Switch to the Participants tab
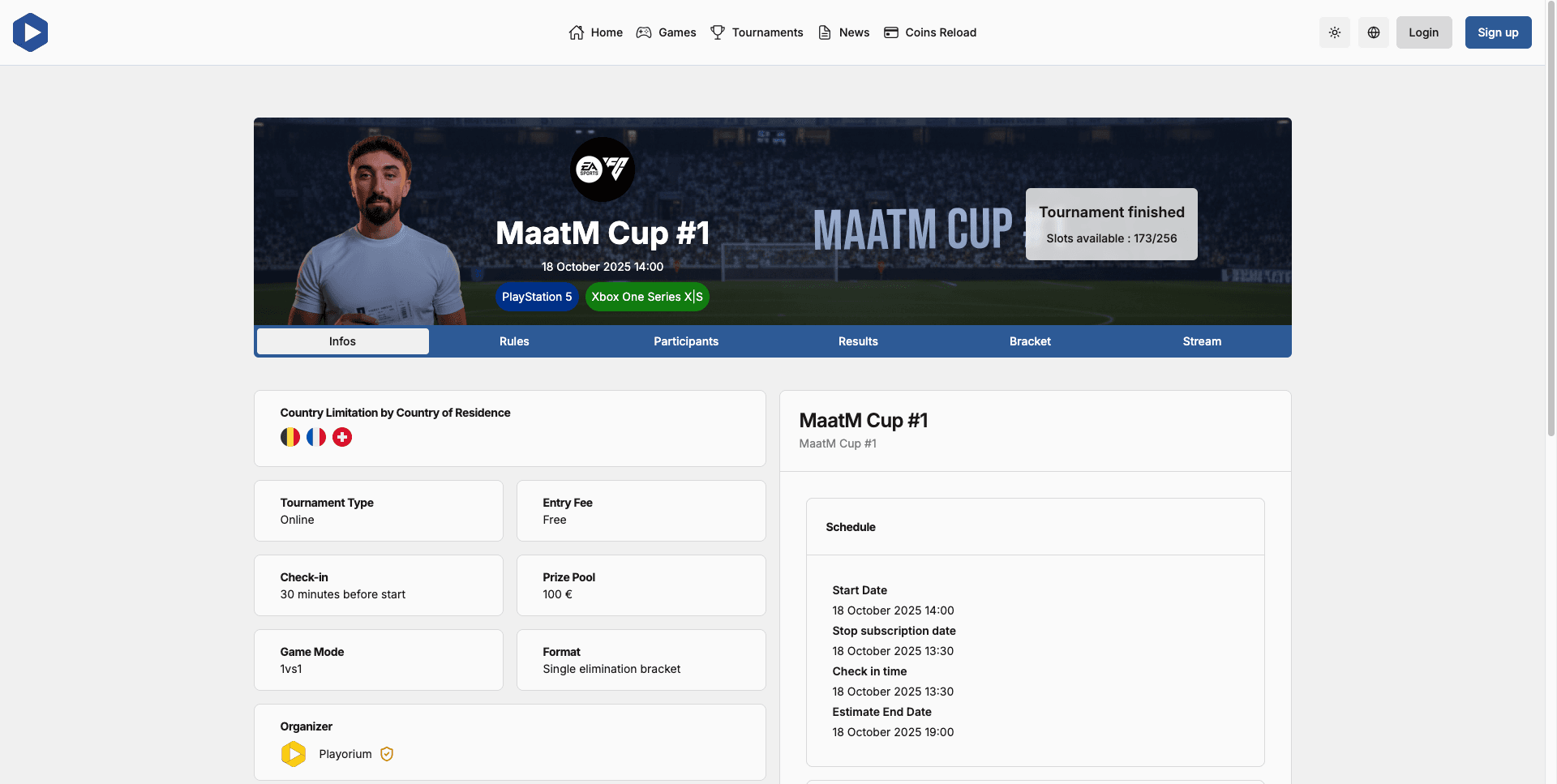1557x784 pixels. pyautogui.click(x=686, y=341)
